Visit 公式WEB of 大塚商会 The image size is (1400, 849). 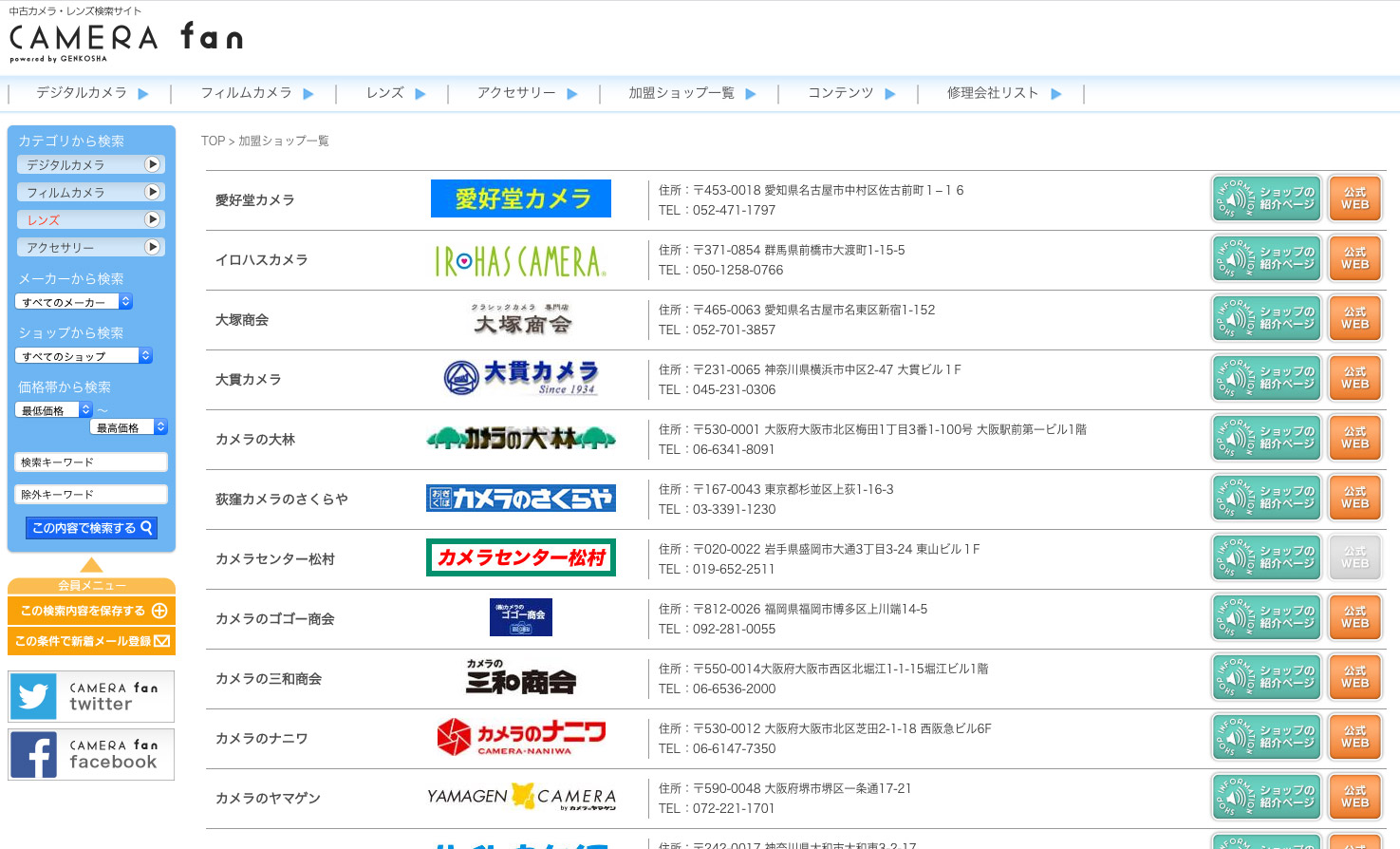click(1355, 318)
